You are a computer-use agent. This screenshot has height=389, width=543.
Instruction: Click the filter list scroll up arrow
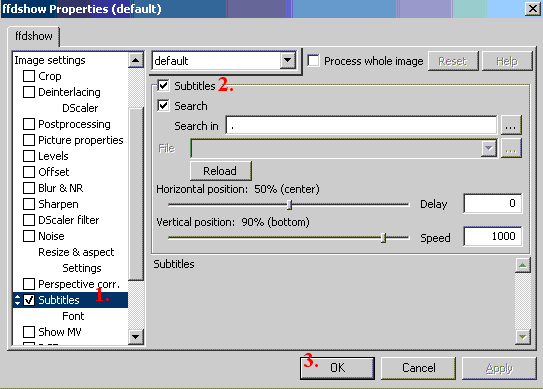[x=136, y=60]
